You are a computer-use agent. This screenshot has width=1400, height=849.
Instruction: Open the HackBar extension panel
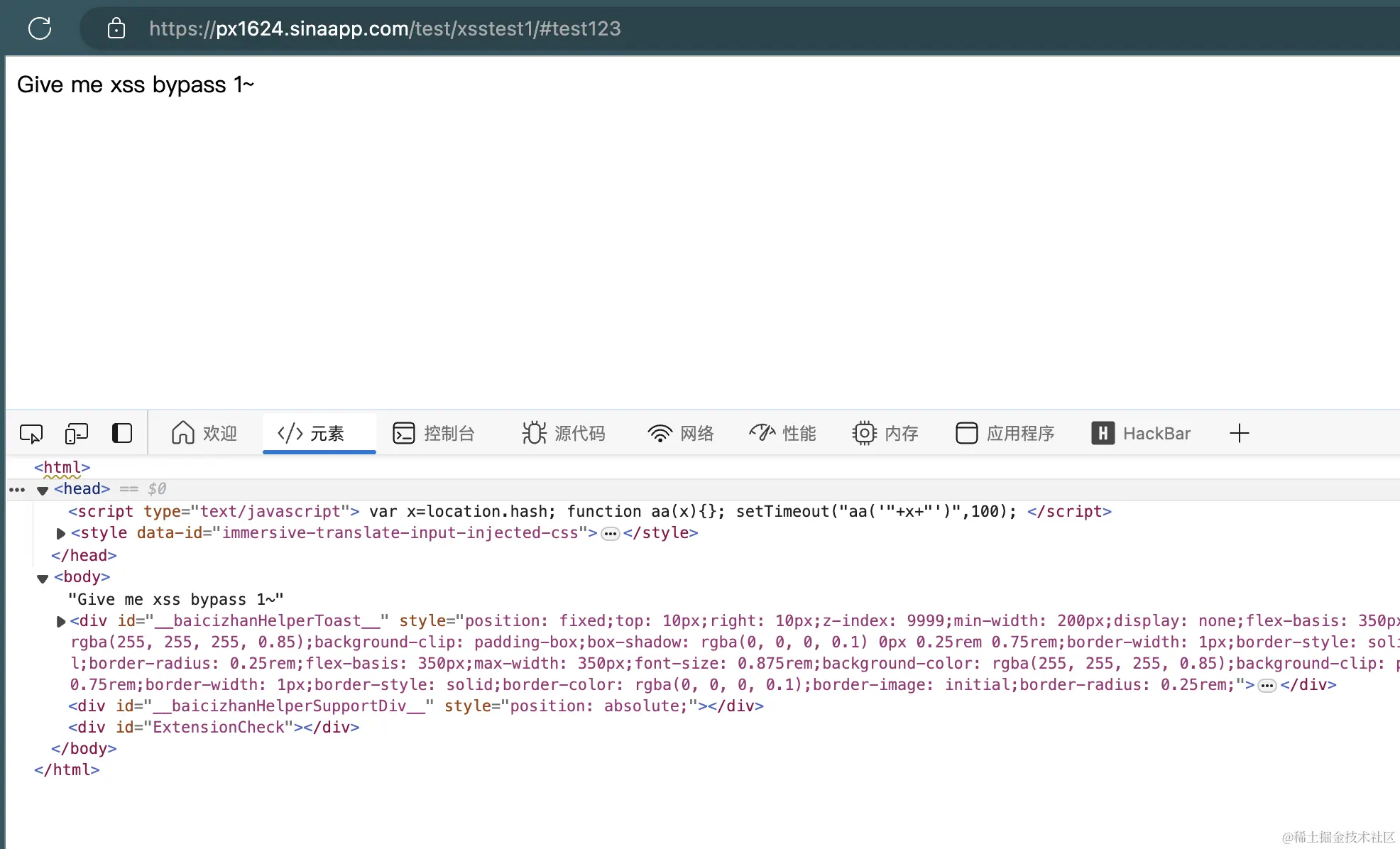(x=1141, y=433)
